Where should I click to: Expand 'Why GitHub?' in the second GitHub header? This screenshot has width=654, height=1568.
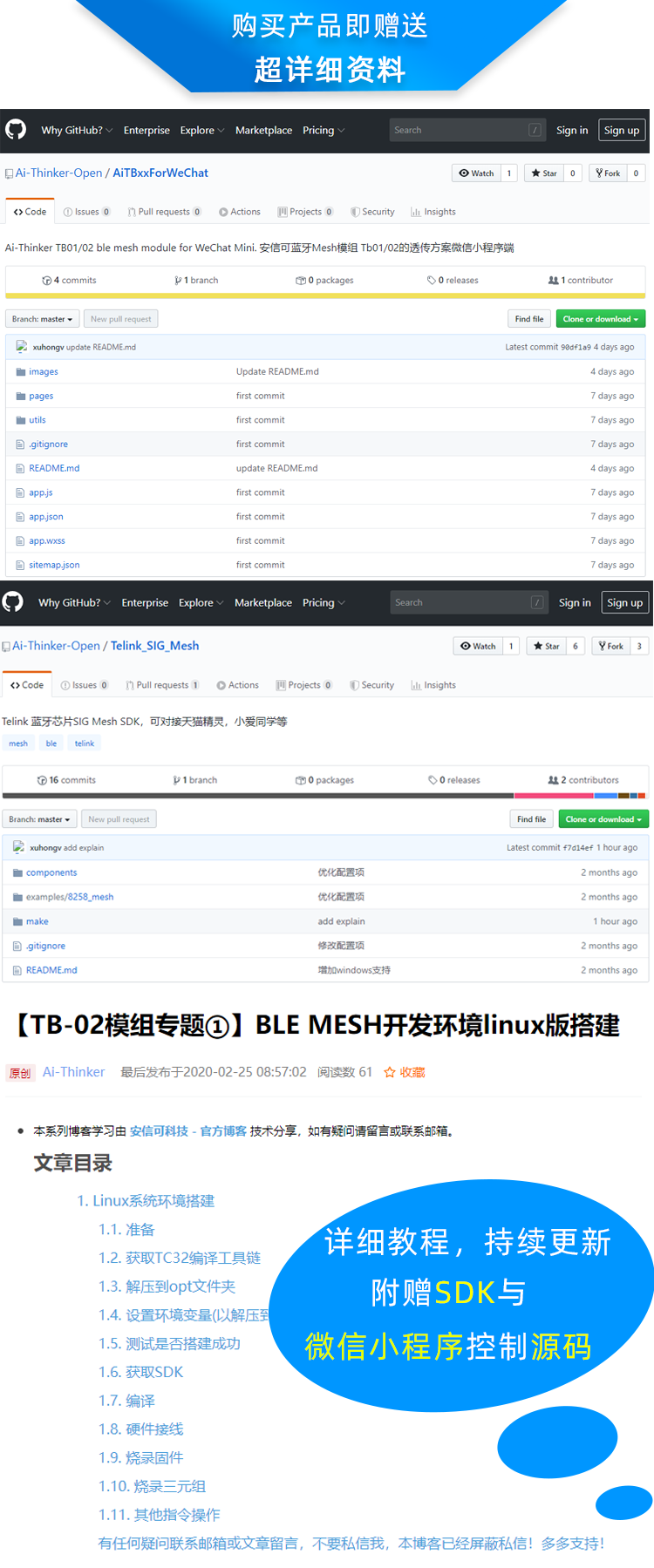click(x=75, y=602)
